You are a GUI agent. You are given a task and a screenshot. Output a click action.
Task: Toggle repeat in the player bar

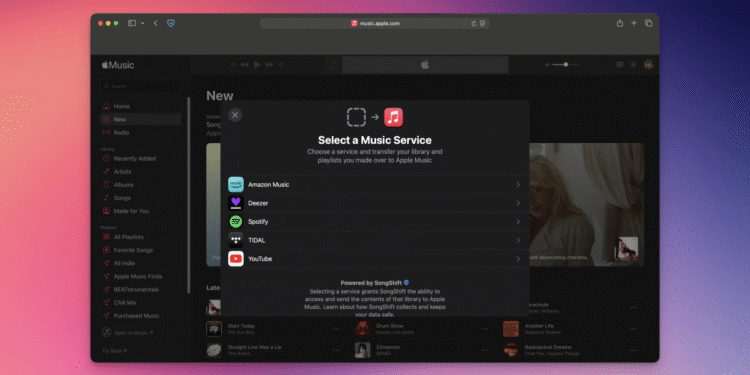281,65
